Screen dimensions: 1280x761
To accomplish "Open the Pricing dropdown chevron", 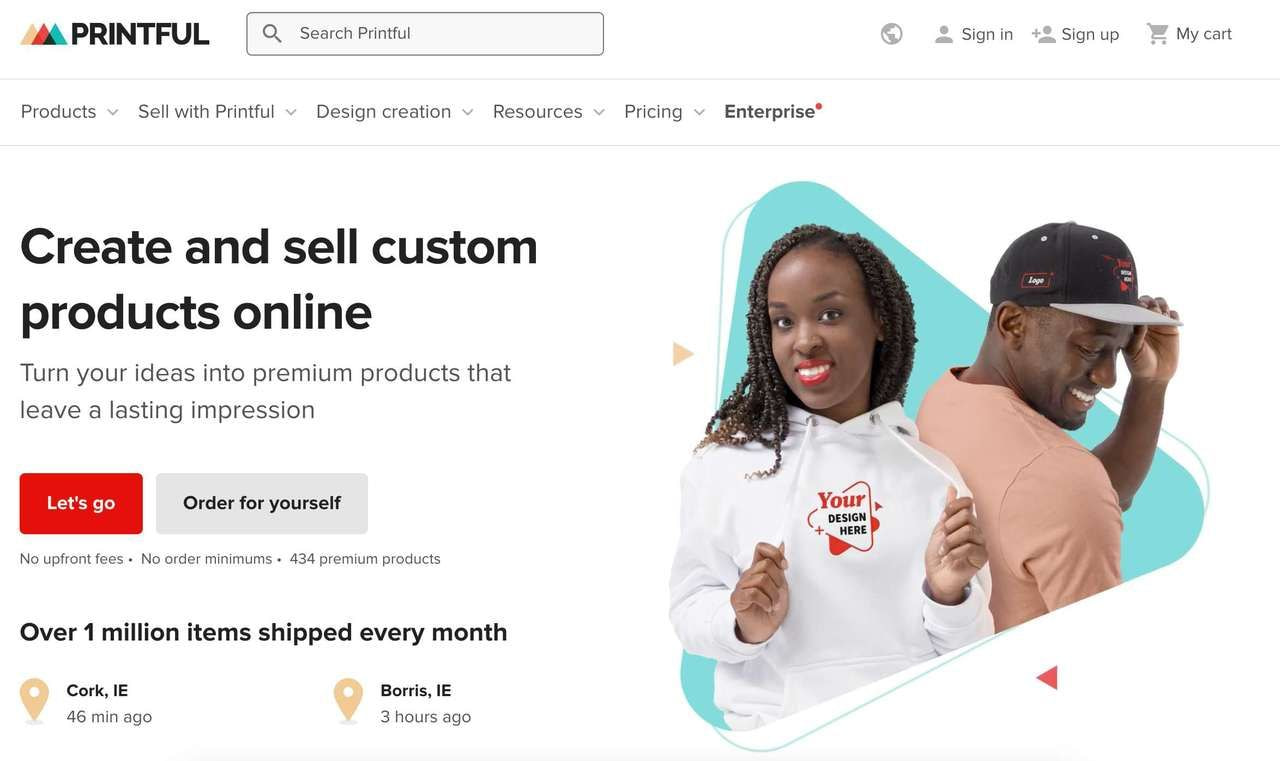I will click(x=699, y=112).
